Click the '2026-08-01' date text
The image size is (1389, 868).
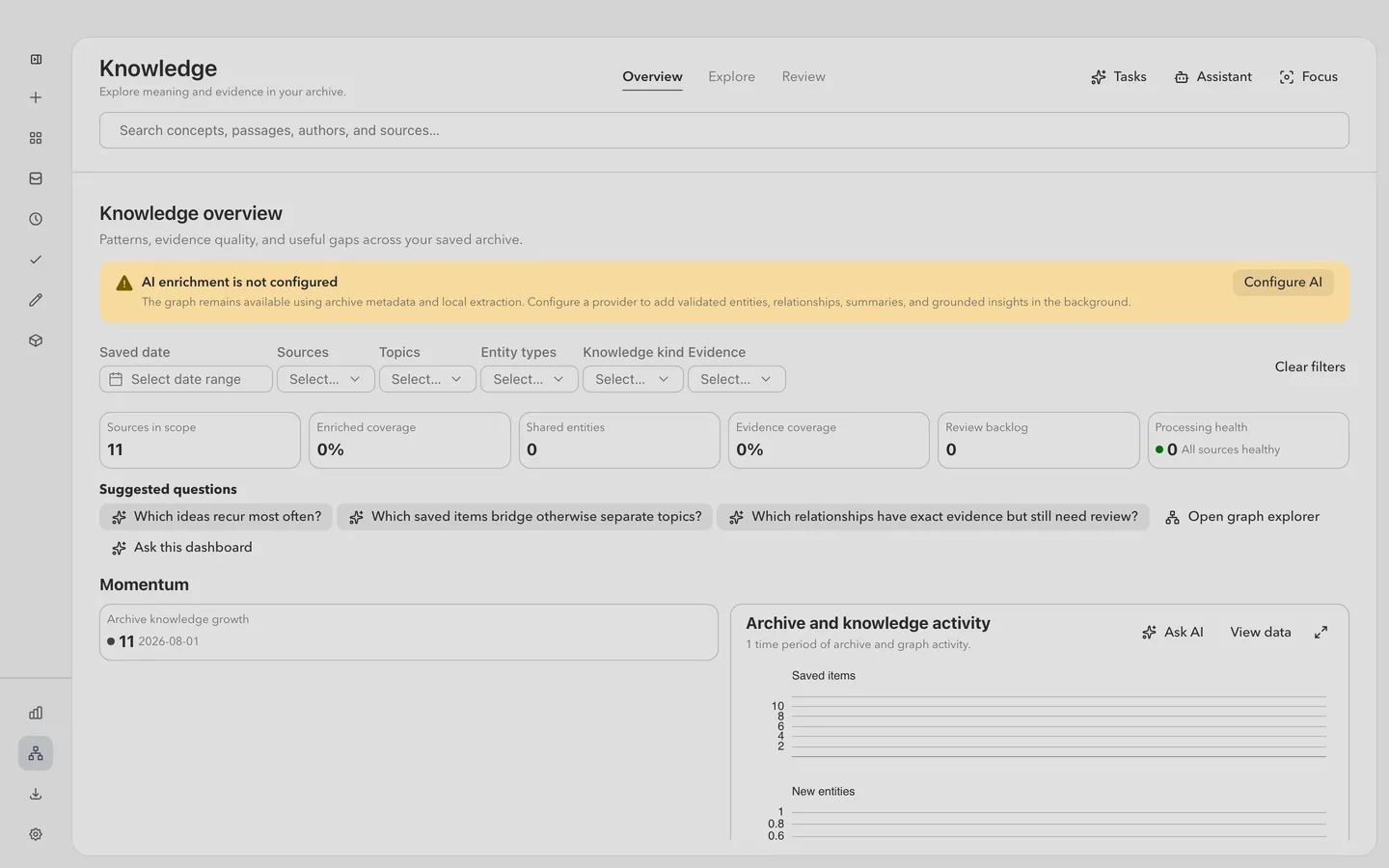point(169,641)
